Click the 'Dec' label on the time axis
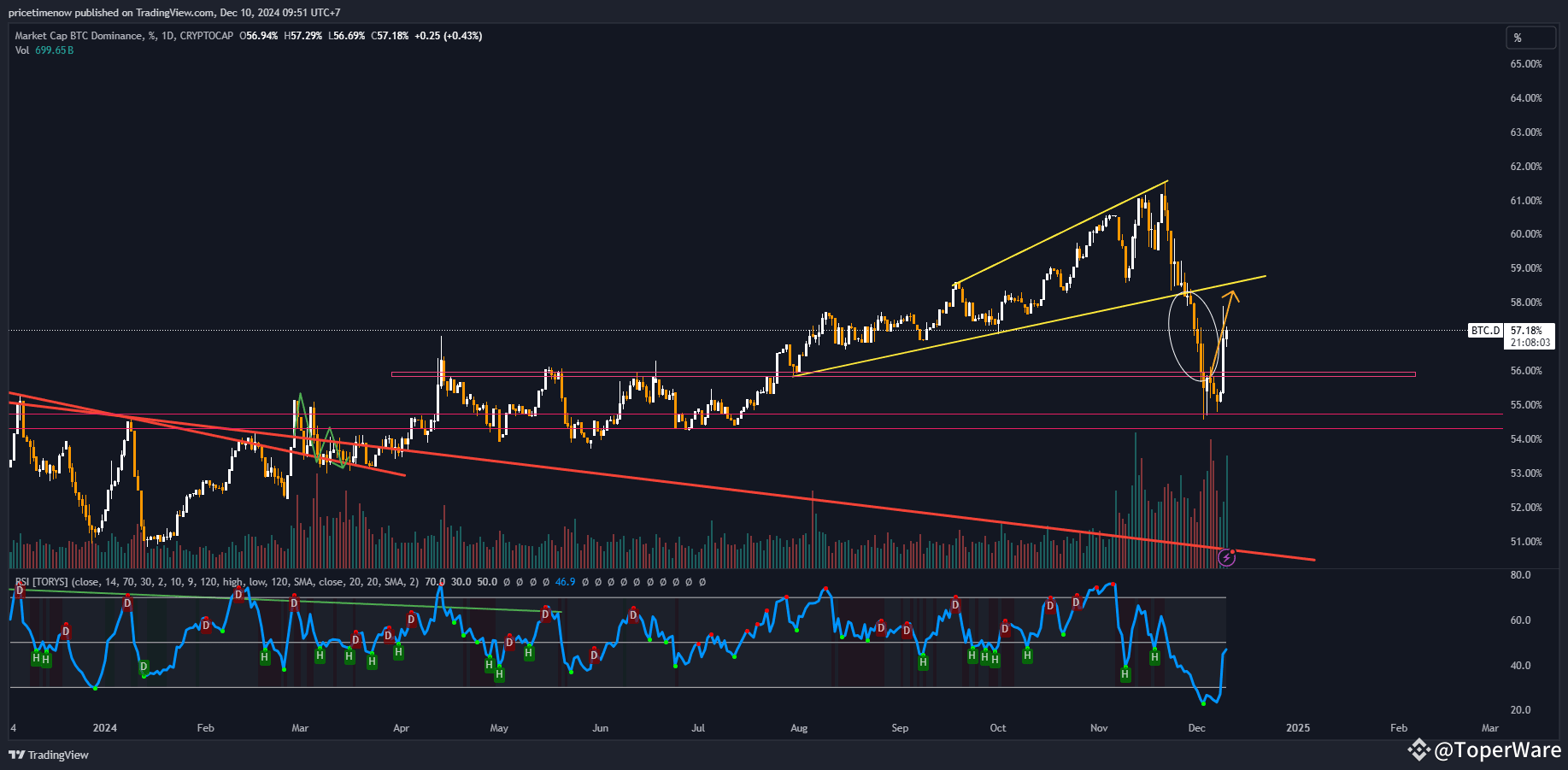This screenshot has height=770, width=1568. [1196, 728]
